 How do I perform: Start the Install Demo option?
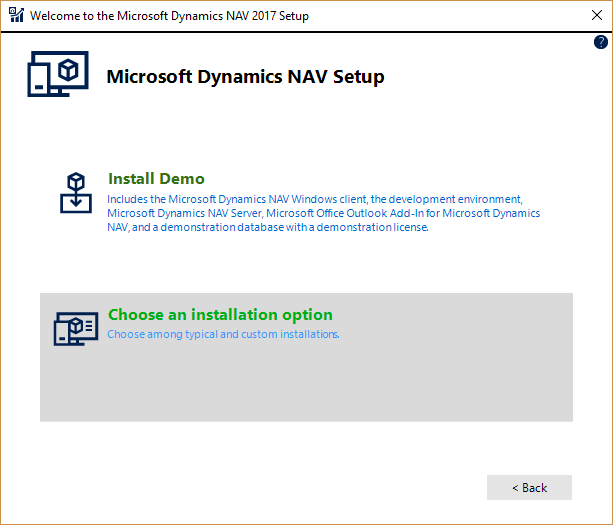(x=156, y=179)
